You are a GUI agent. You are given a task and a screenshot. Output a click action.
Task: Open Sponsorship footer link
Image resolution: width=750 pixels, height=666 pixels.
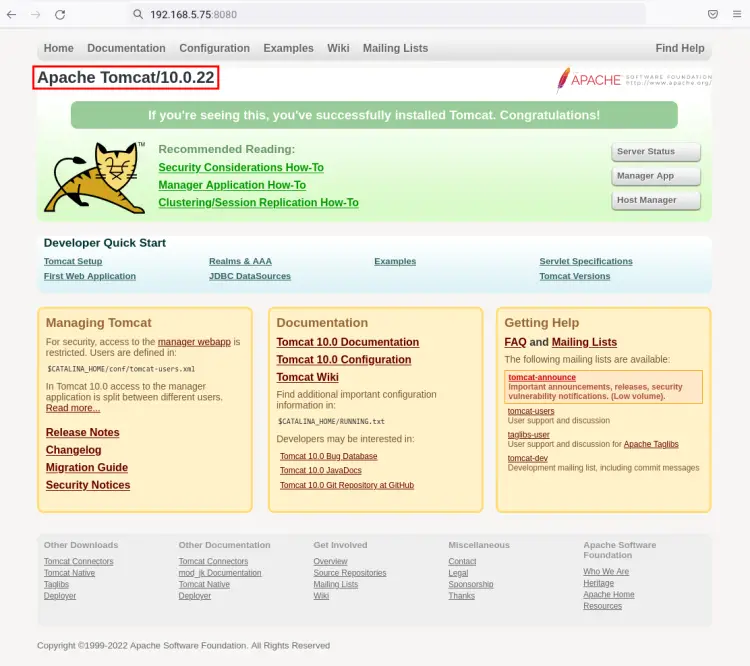click(x=471, y=584)
